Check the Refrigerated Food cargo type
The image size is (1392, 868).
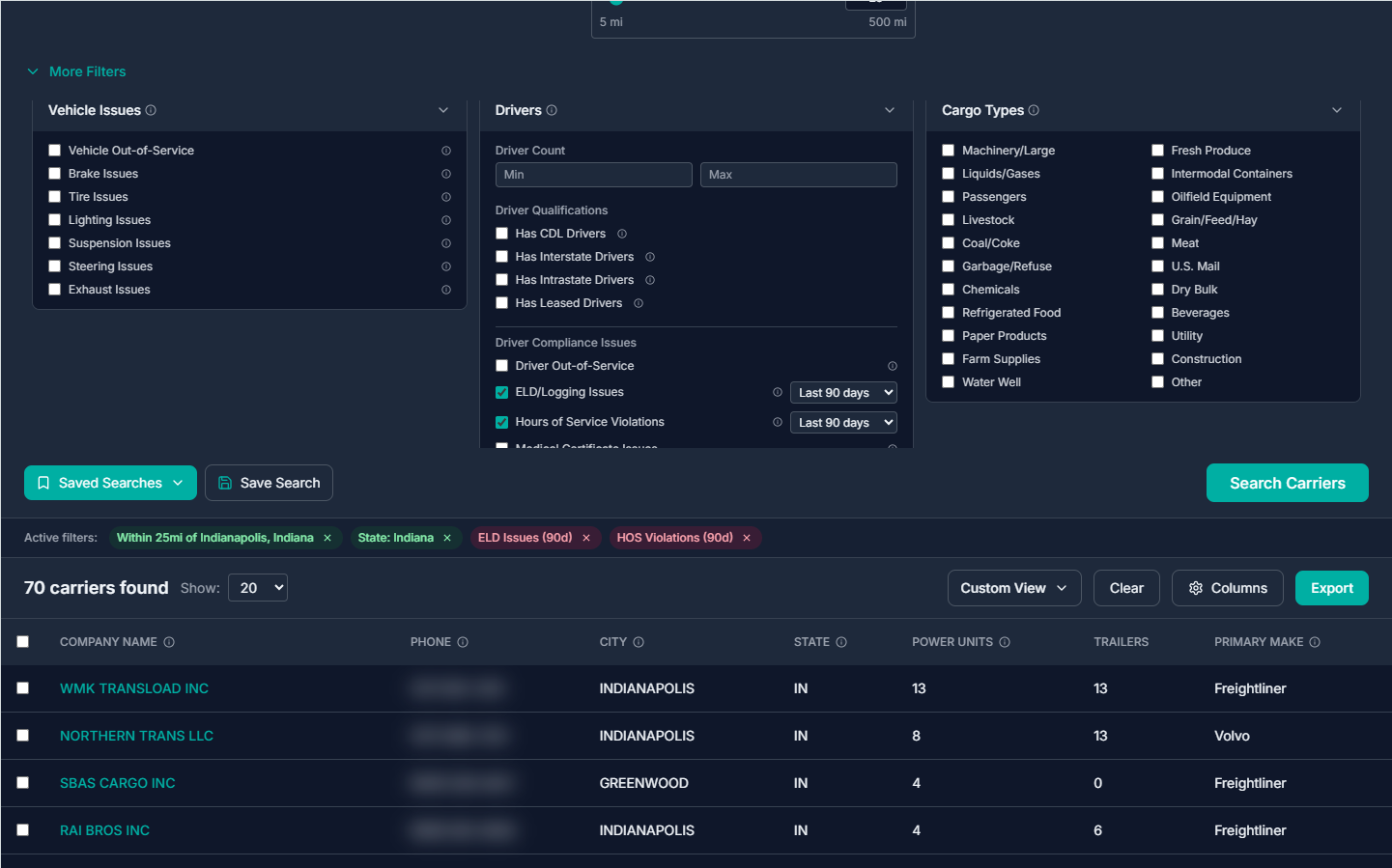949,313
